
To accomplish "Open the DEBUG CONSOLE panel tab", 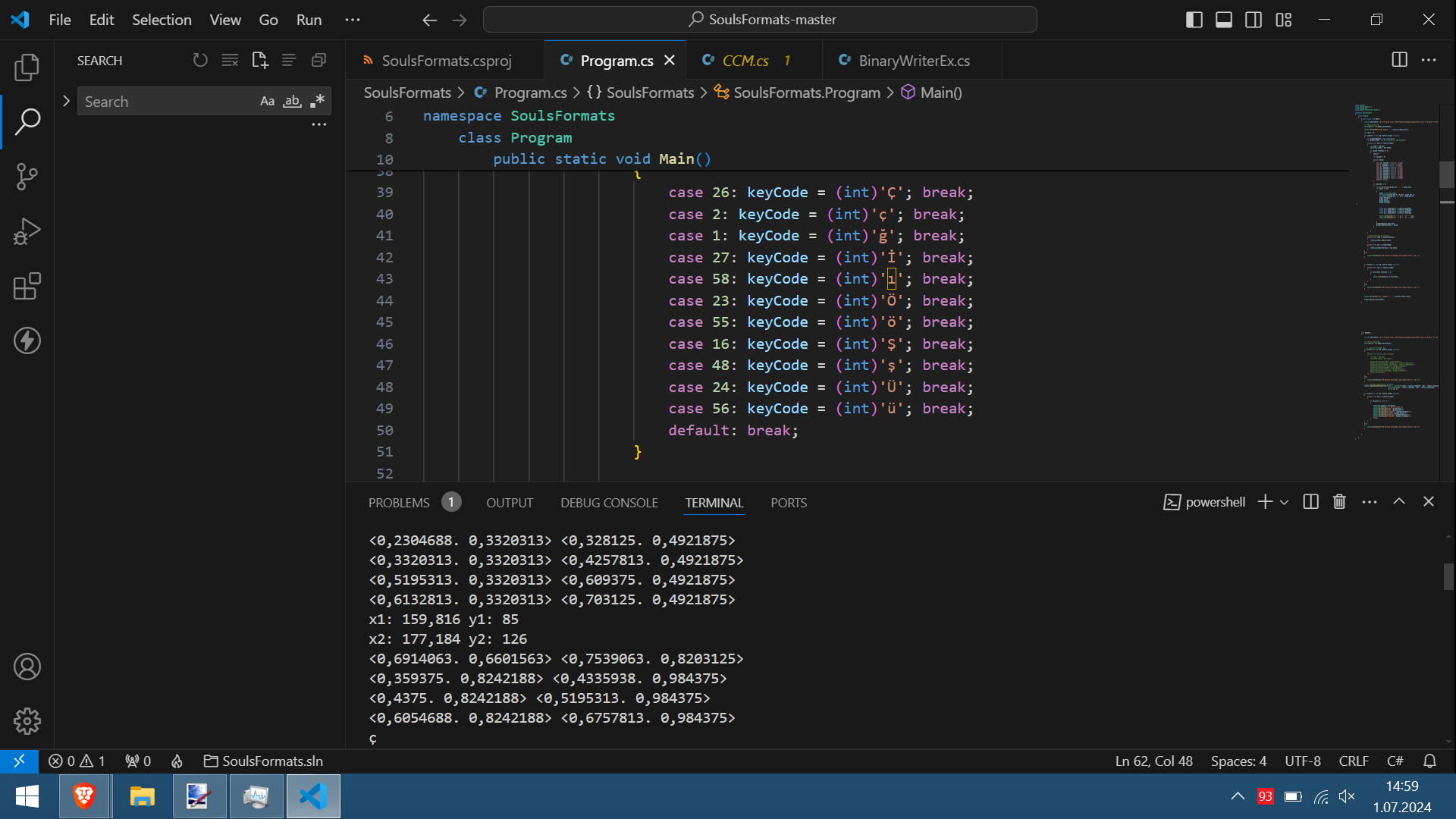I will pyautogui.click(x=609, y=503).
